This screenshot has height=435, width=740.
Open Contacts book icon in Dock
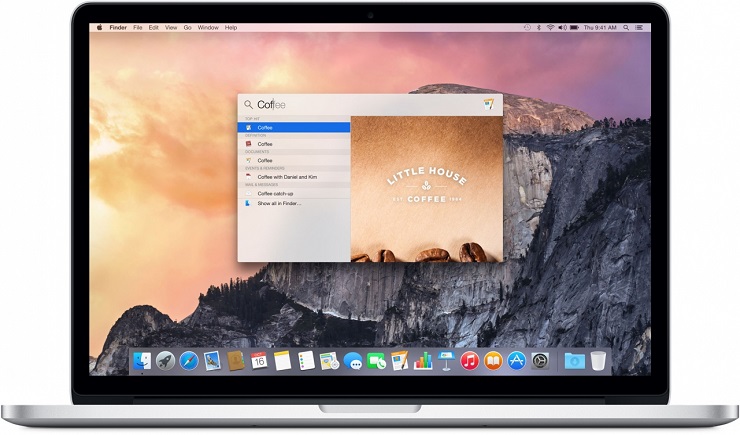point(235,362)
